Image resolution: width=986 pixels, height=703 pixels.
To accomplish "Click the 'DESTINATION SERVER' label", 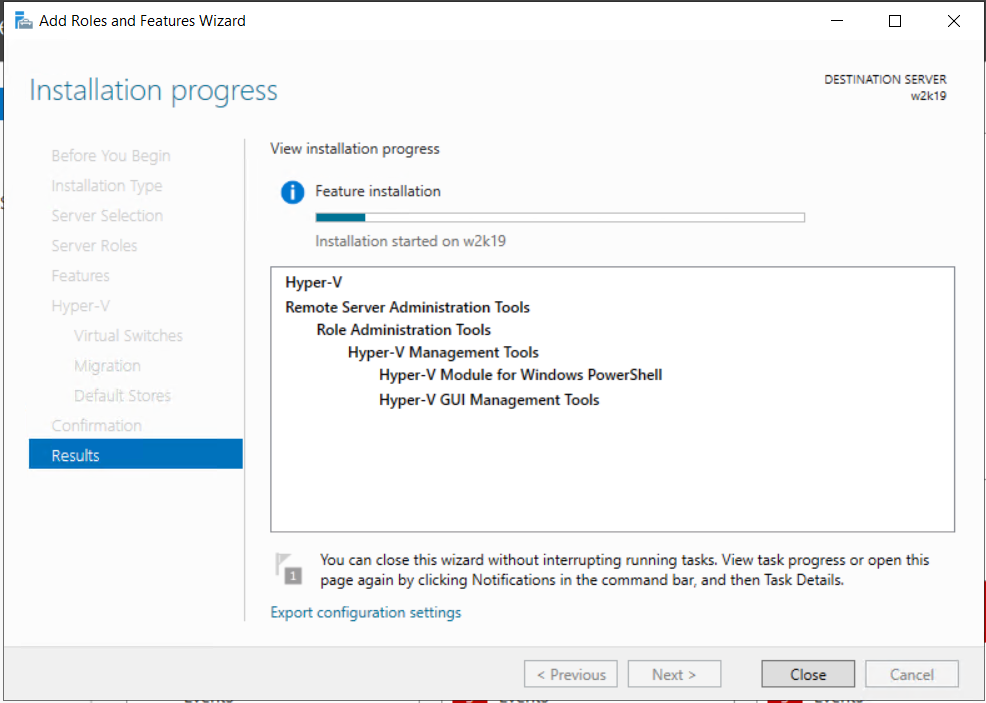I will coord(885,80).
